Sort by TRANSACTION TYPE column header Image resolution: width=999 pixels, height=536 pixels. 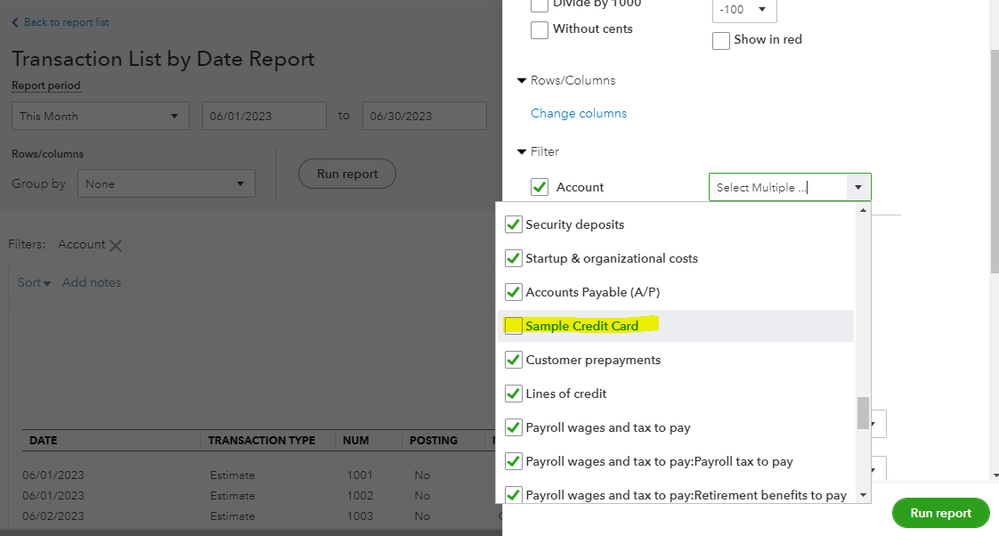click(x=261, y=440)
